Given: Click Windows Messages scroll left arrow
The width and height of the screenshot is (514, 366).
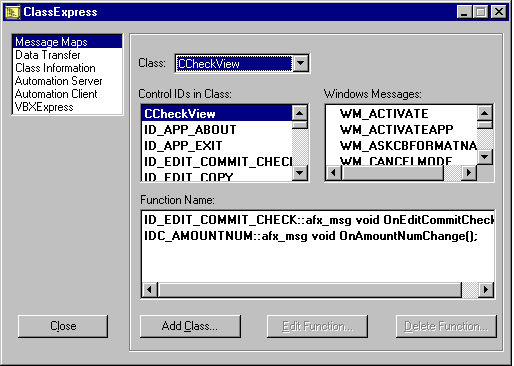Looking at the screenshot, I should (333, 173).
